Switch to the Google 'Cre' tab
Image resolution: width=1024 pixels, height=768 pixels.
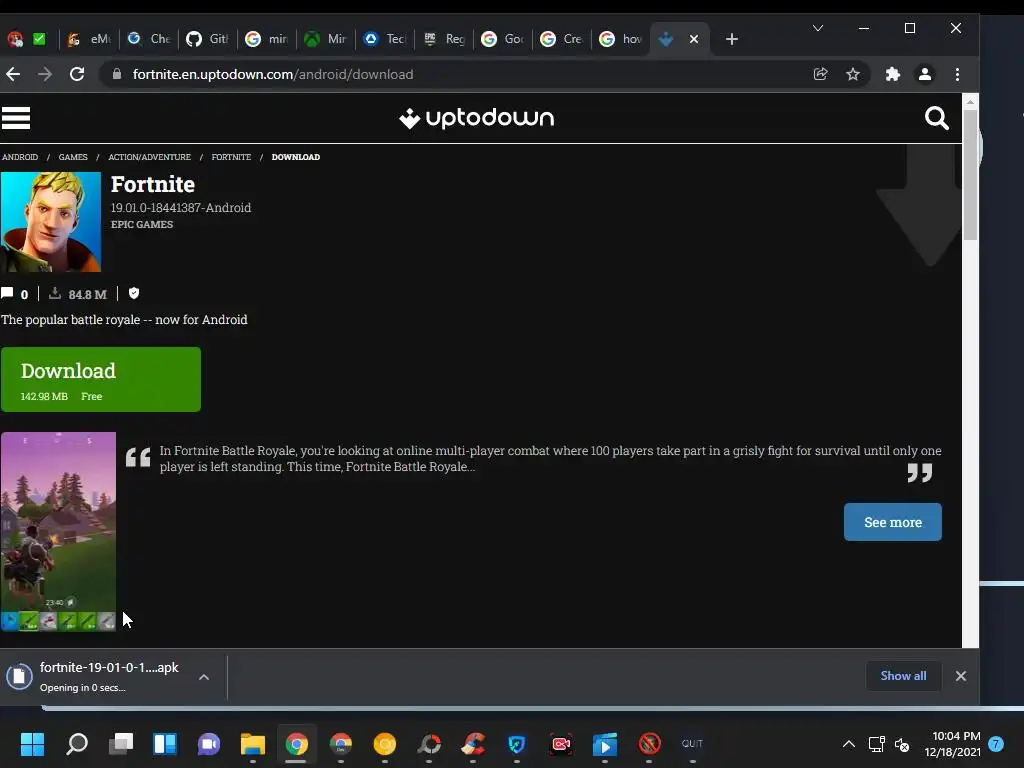562,39
